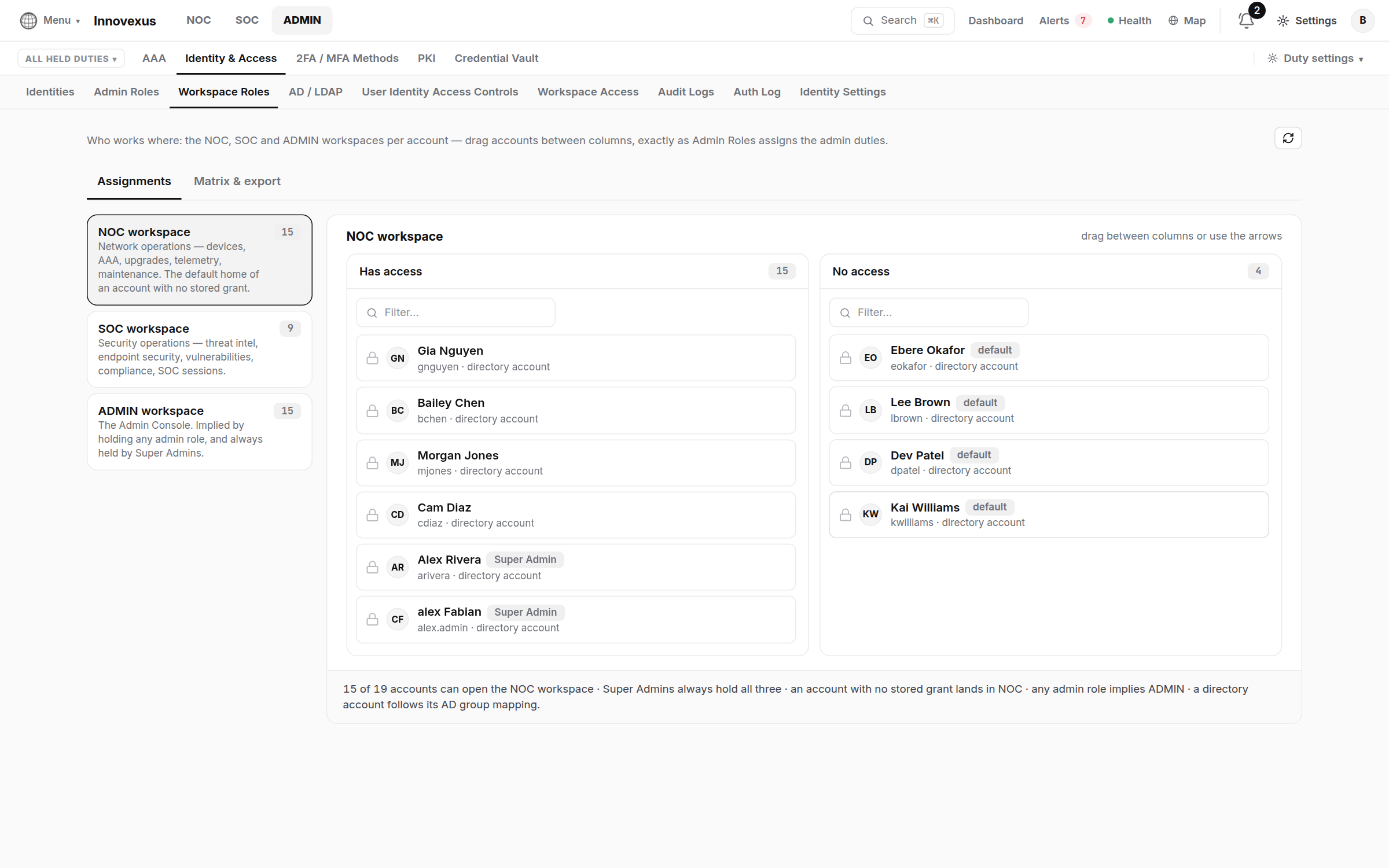Click the Innovexus brand name
1389x868 pixels.
tap(125, 21)
